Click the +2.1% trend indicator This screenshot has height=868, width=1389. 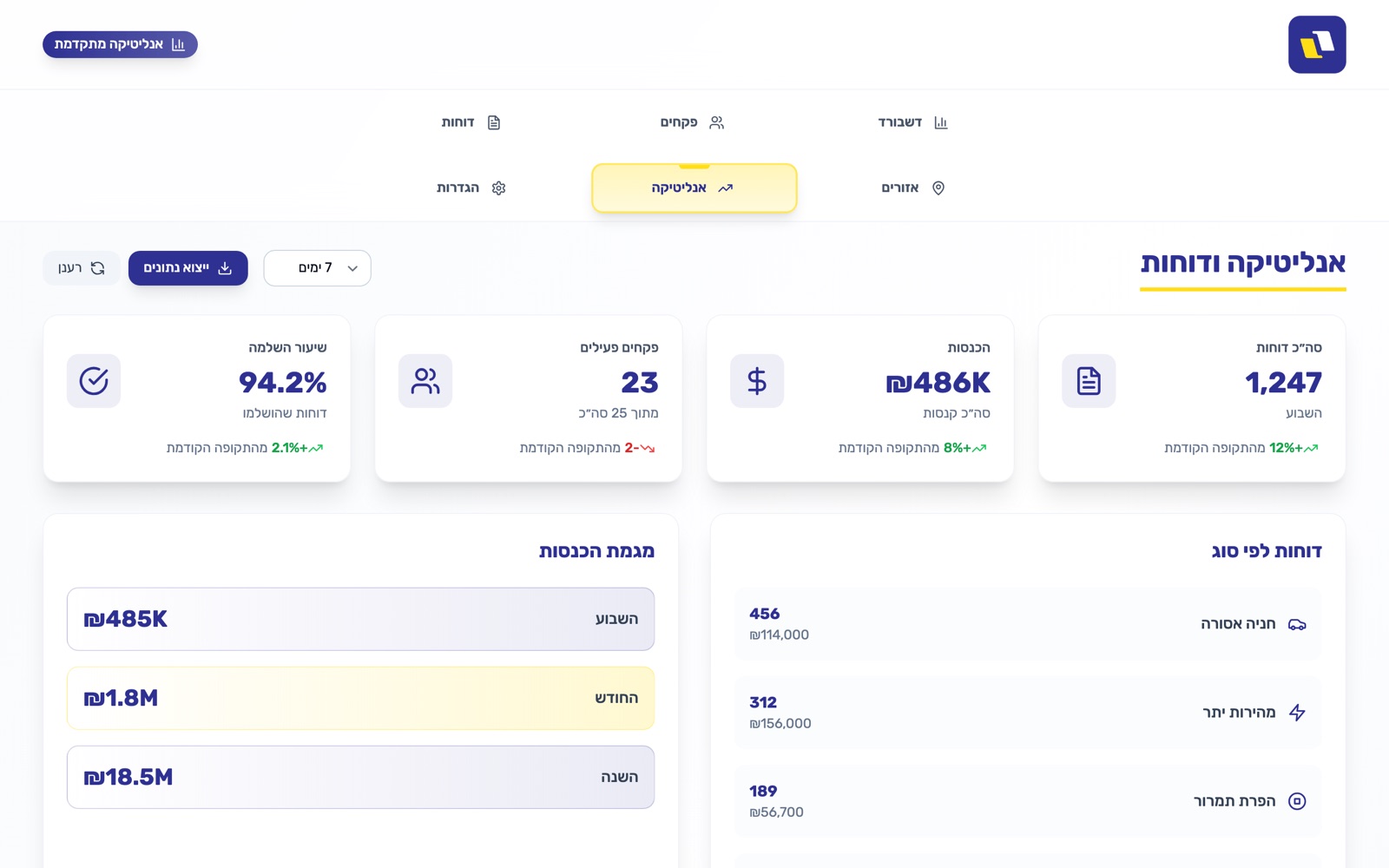point(298,448)
